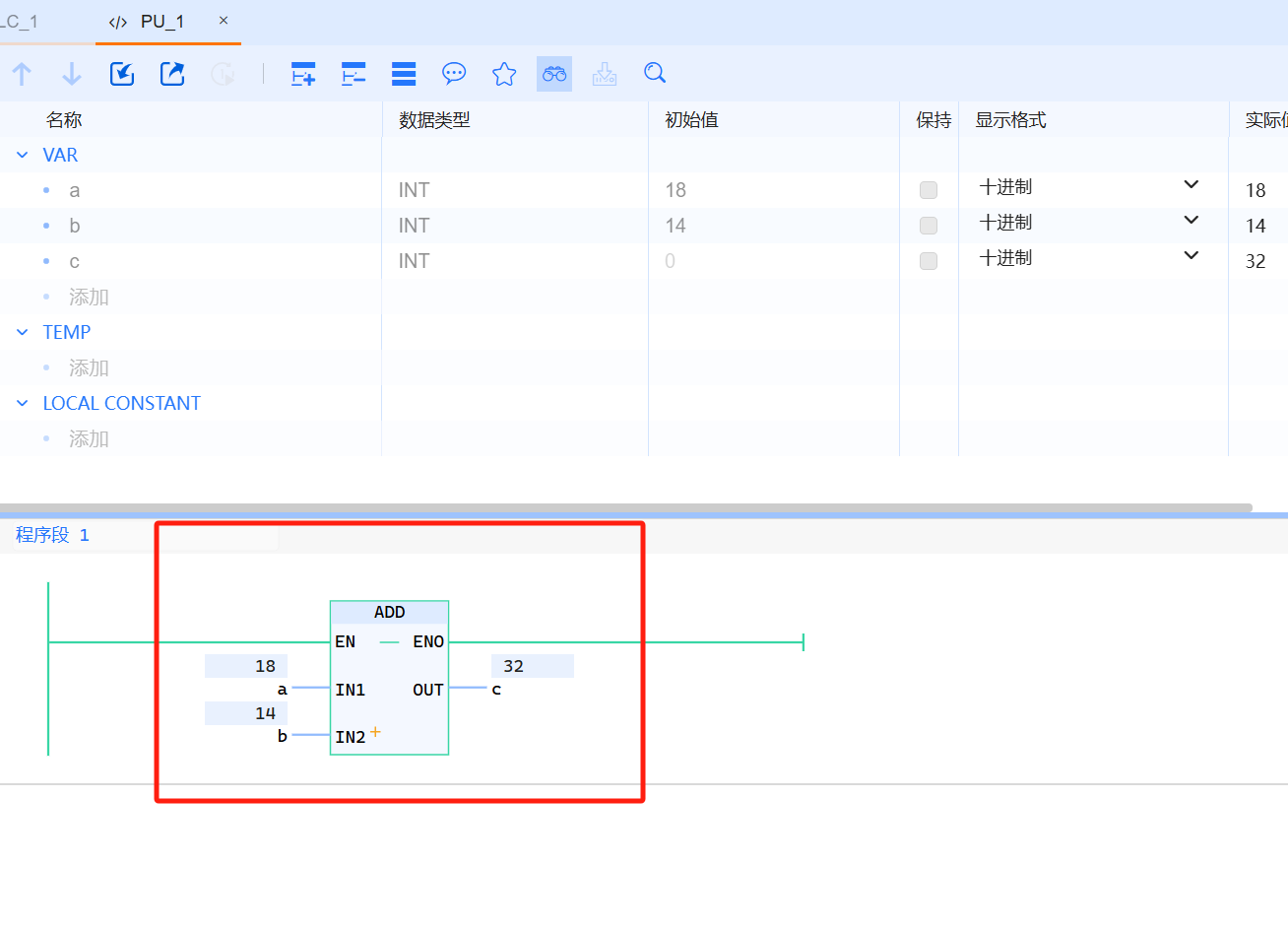Click the orange plus next to IN2
This screenshot has height=932, width=1288.
[375, 732]
